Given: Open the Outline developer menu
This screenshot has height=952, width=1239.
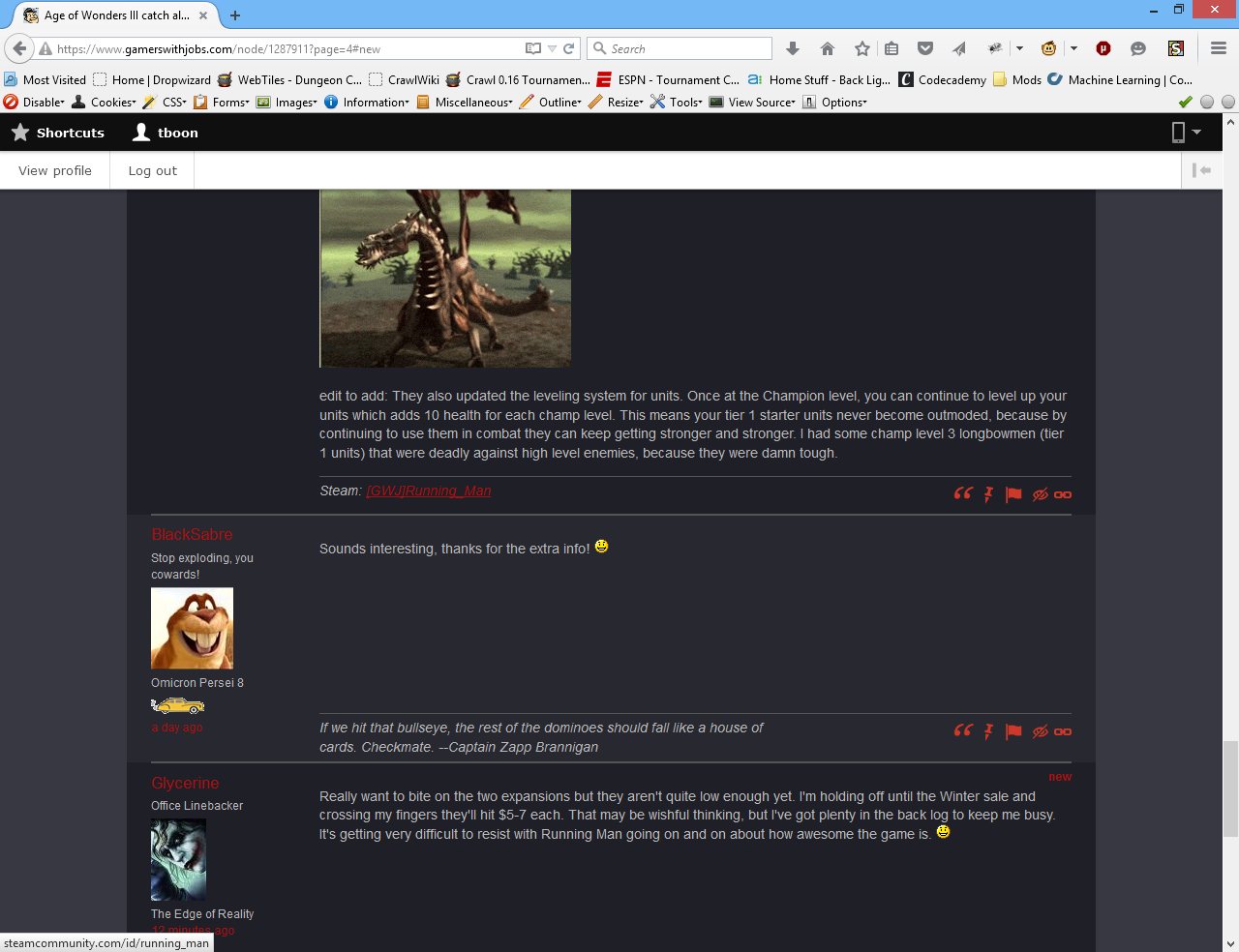Looking at the screenshot, I should (551, 102).
